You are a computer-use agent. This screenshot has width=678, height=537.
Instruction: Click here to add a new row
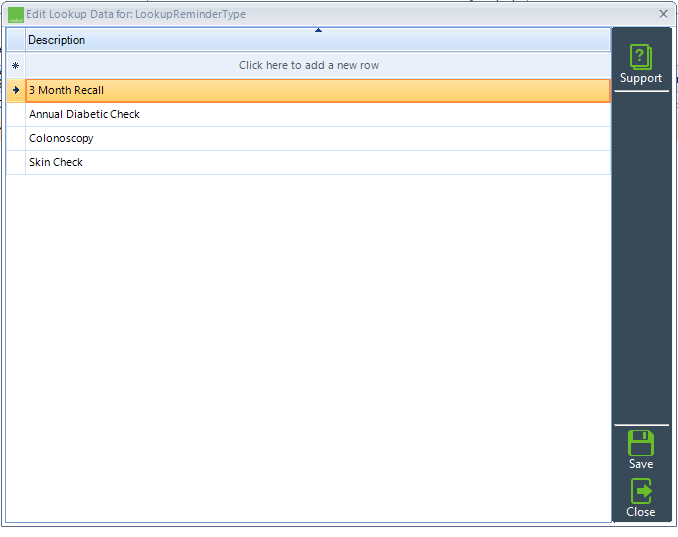tap(309, 66)
